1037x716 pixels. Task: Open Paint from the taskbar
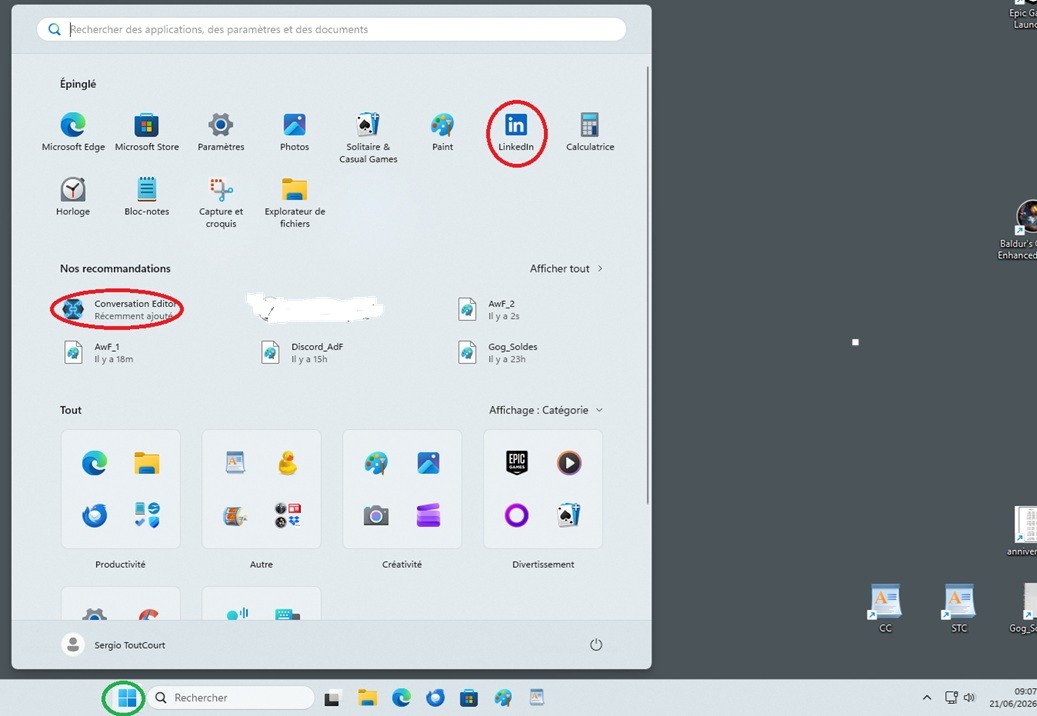pyautogui.click(x=503, y=697)
